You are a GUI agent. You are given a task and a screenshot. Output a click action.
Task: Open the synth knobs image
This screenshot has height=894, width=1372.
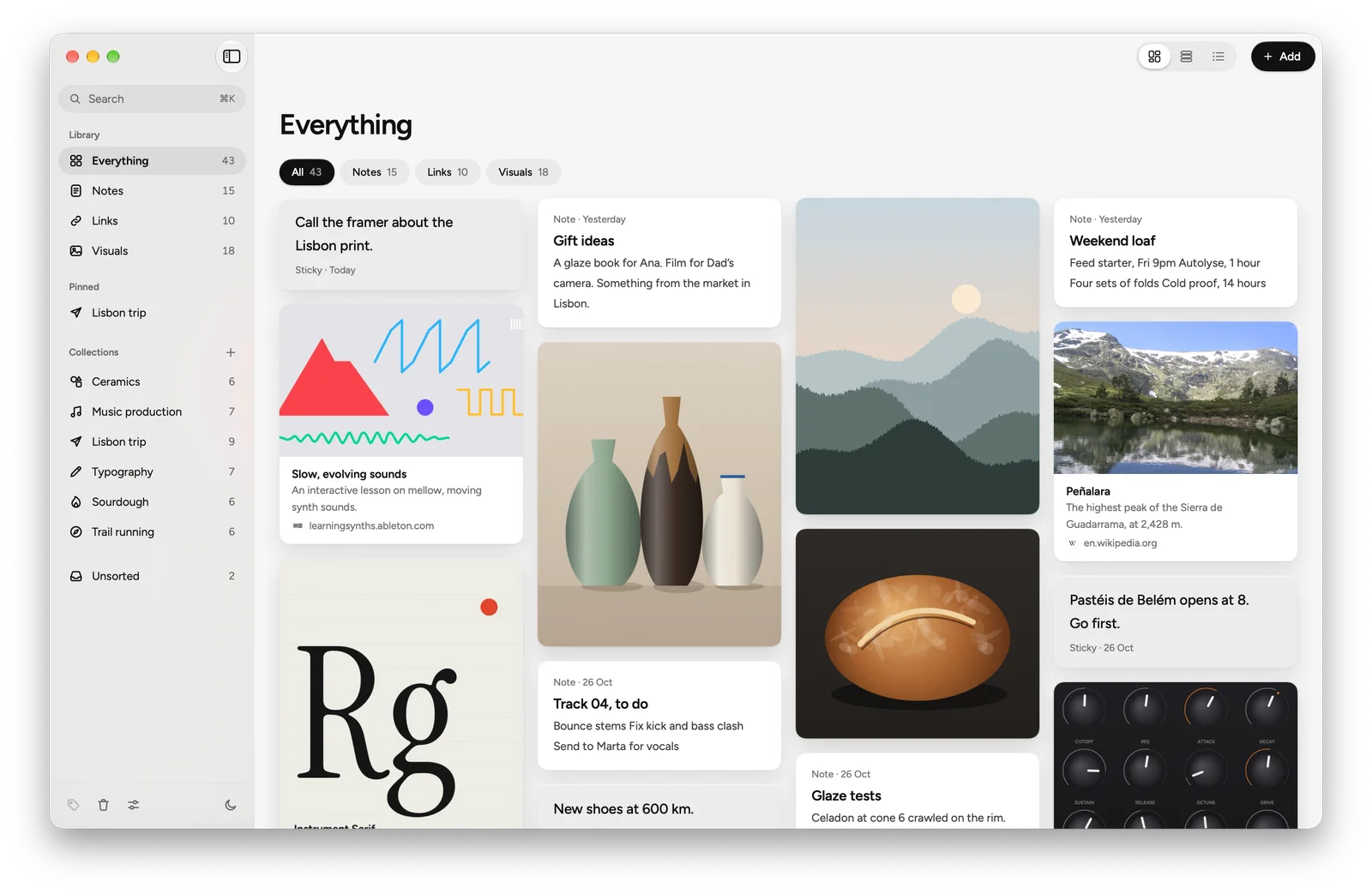click(x=1175, y=755)
